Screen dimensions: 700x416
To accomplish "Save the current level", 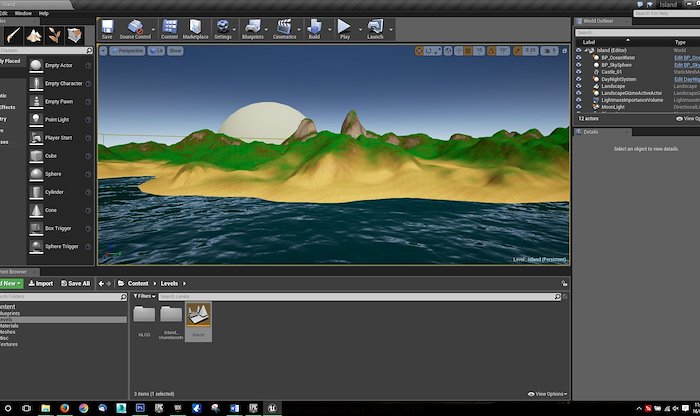I will point(107,29).
